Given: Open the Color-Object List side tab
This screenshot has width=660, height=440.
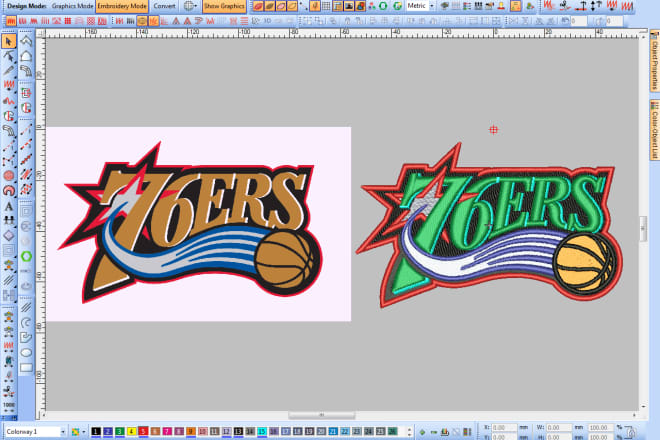Looking at the screenshot, I should click(655, 130).
